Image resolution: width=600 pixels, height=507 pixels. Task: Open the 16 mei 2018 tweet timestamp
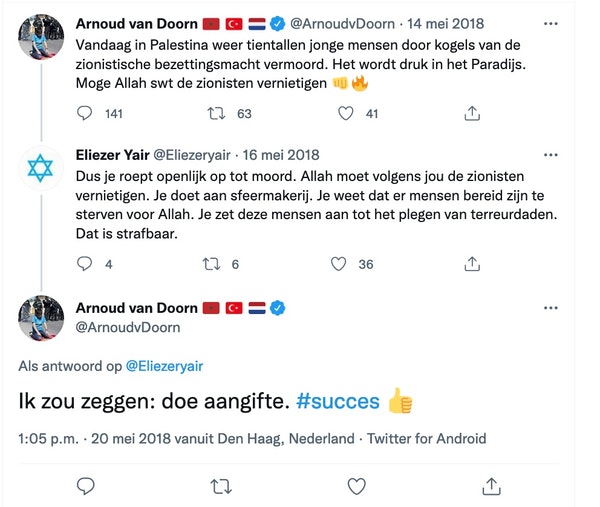281,154
